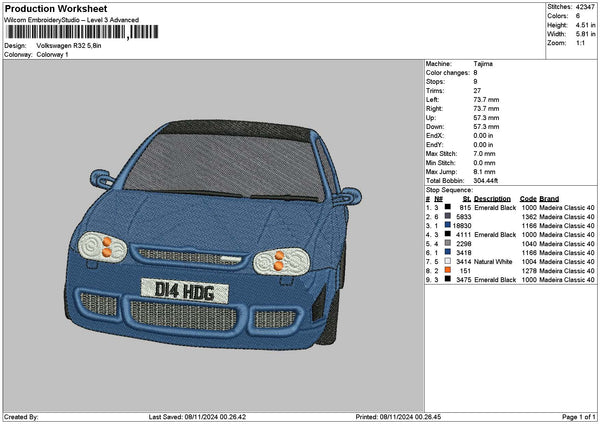Image resolution: width=600 pixels, height=424 pixels.
Task: Click the Trims value 27
Action: pos(477,91)
